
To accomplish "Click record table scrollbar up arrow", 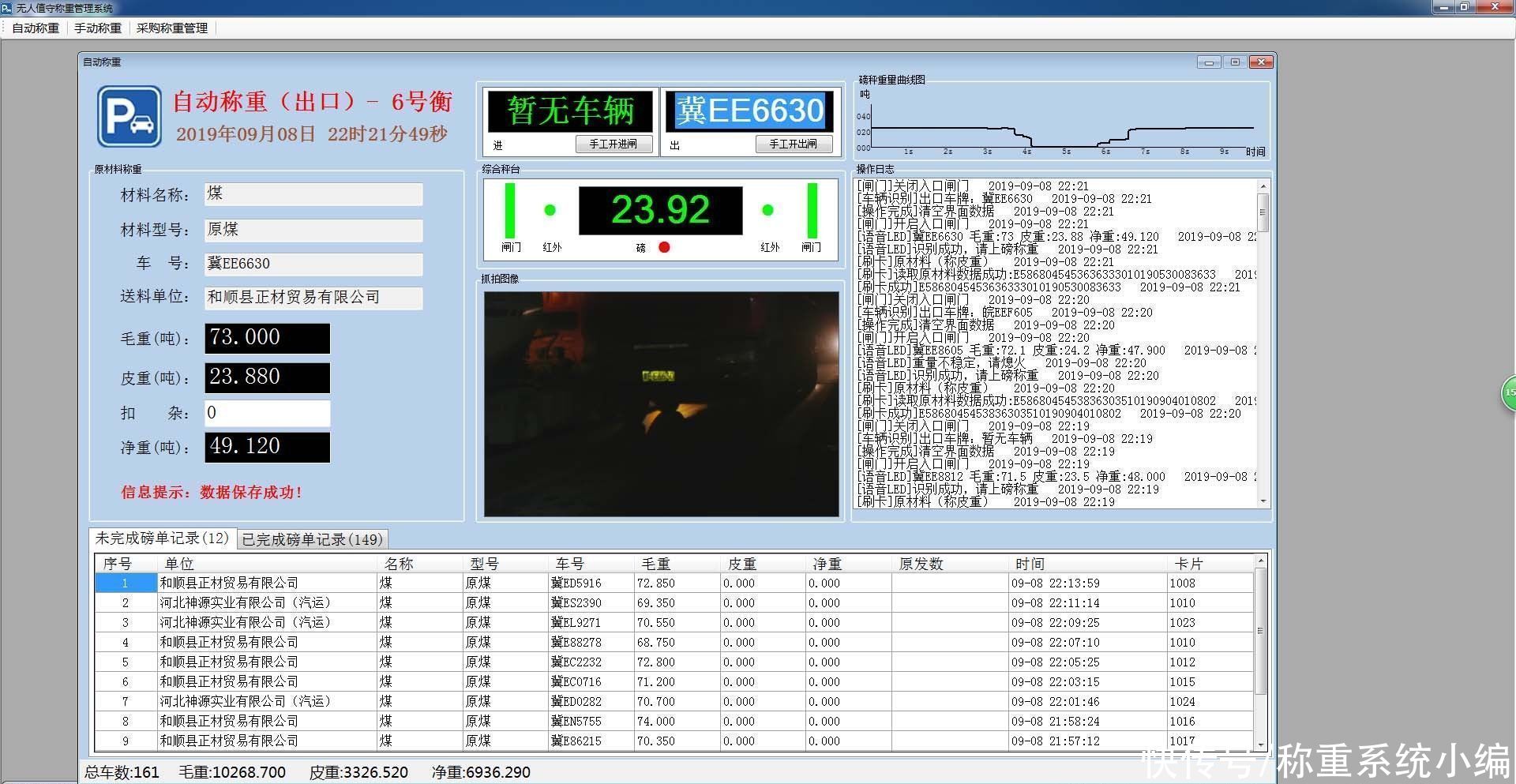I will [1260, 560].
